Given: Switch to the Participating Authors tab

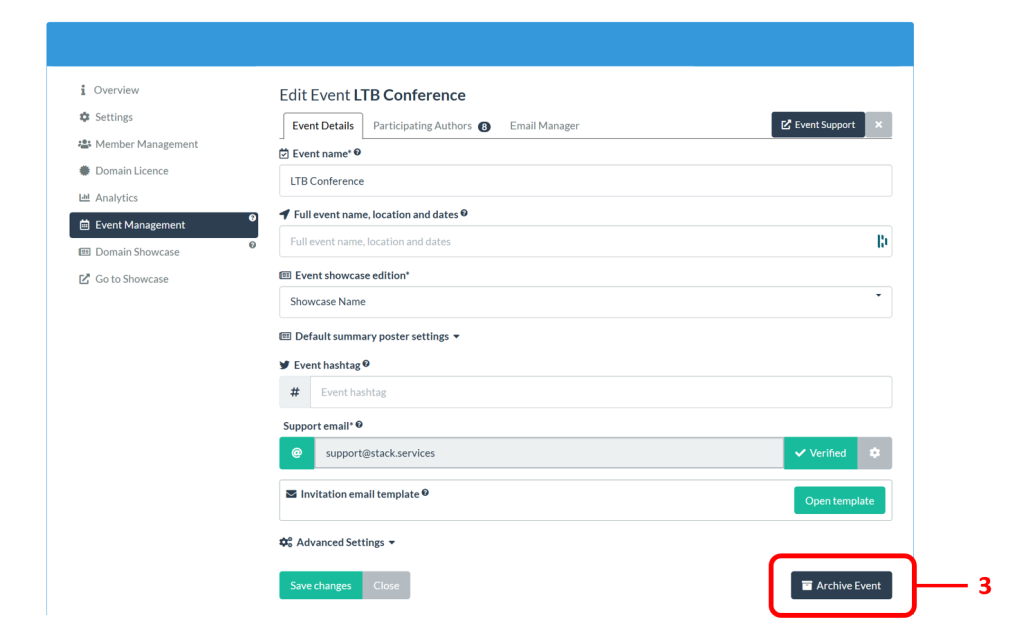Looking at the screenshot, I should pyautogui.click(x=431, y=126).
